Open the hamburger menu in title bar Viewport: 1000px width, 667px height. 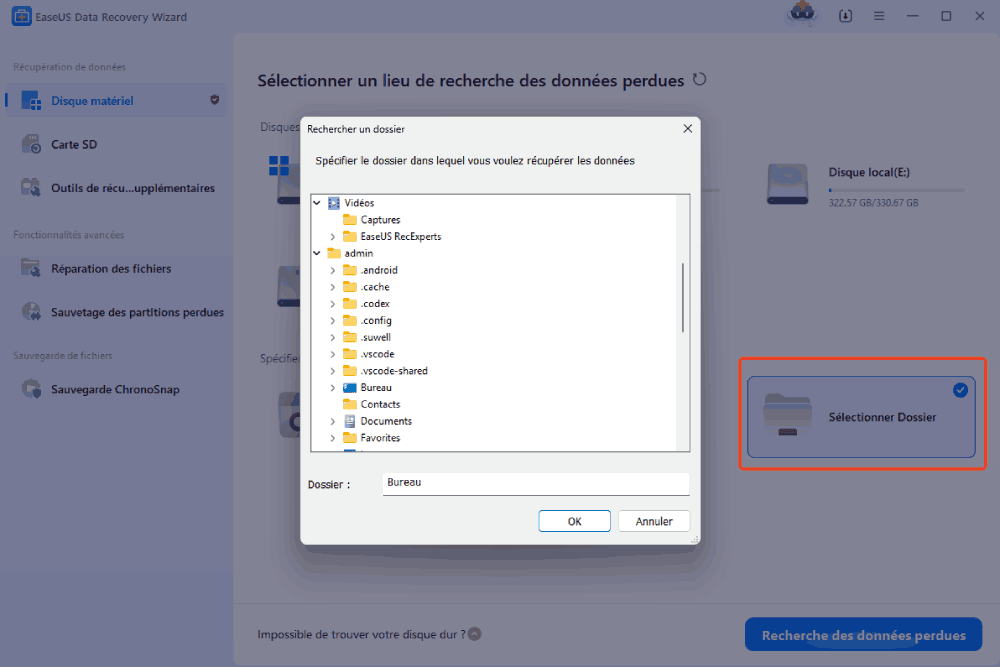pos(879,16)
